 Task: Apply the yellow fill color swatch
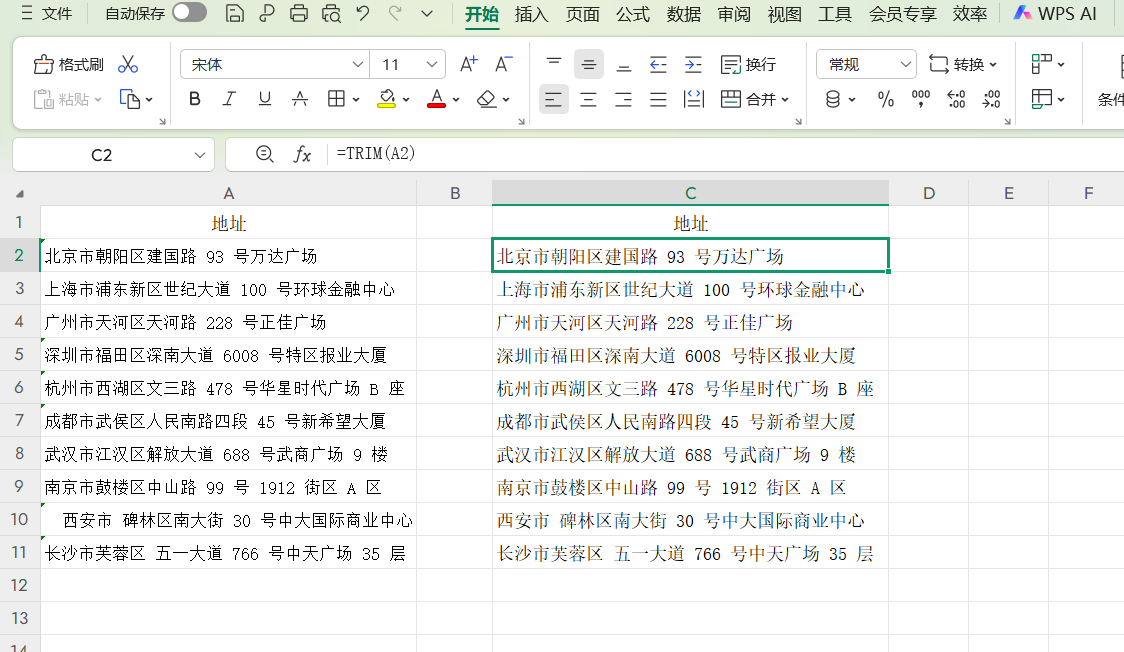pyautogui.click(x=387, y=99)
